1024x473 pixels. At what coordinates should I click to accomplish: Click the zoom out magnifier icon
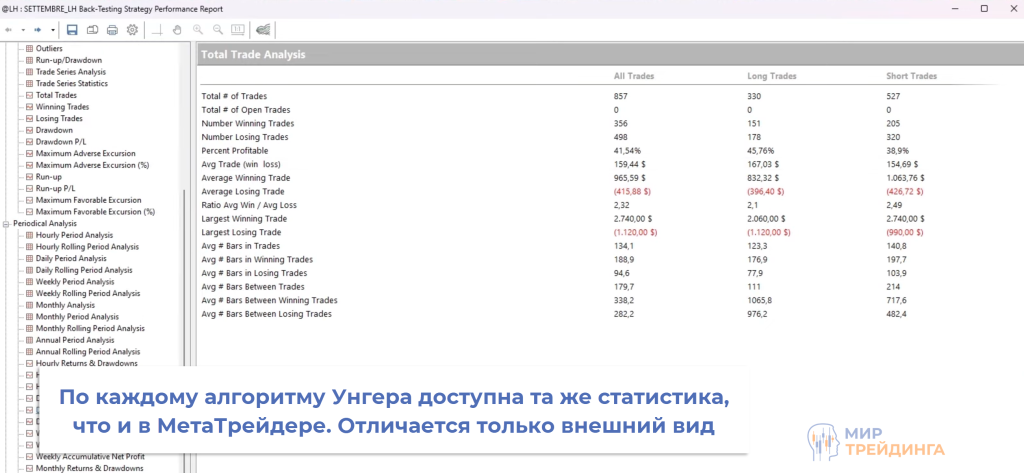click(x=217, y=29)
